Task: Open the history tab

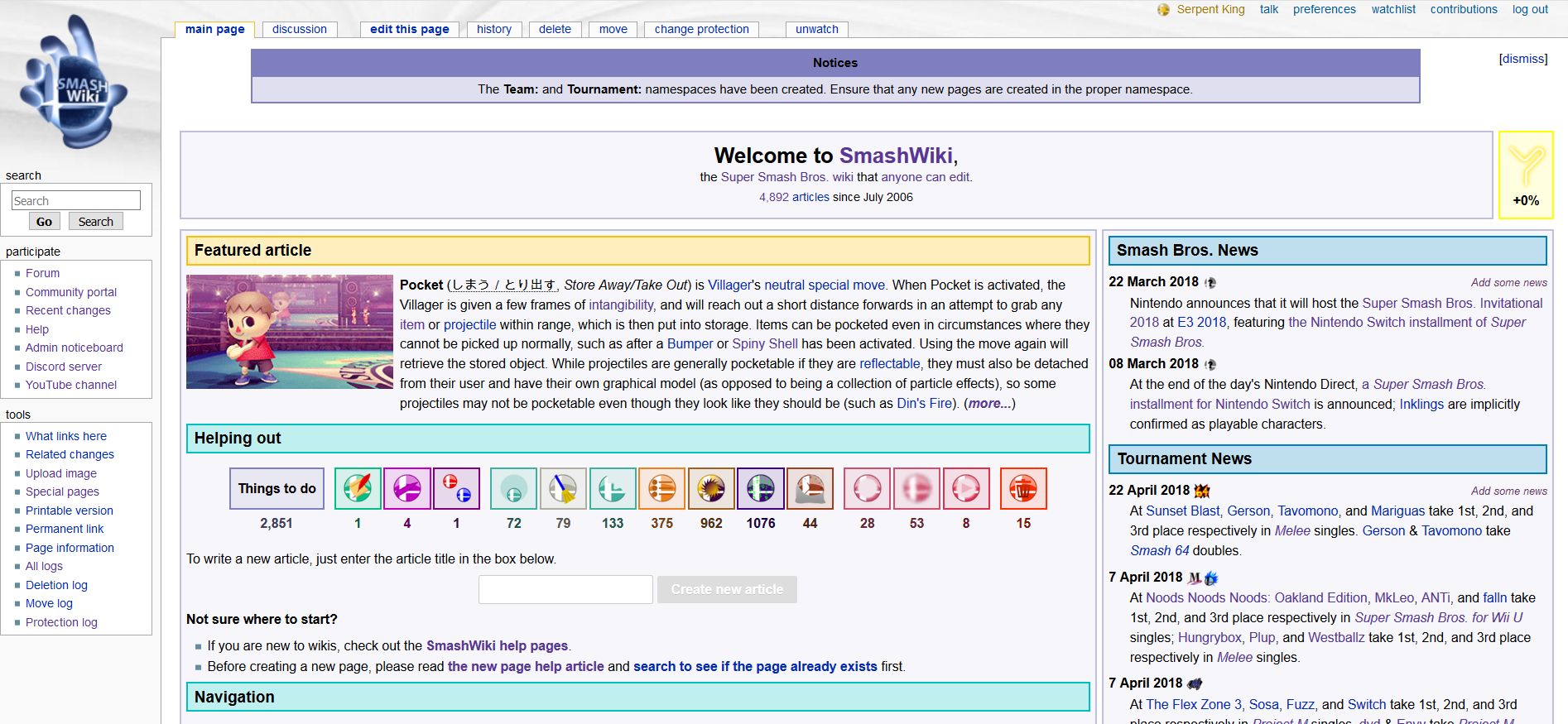Action: 493,29
